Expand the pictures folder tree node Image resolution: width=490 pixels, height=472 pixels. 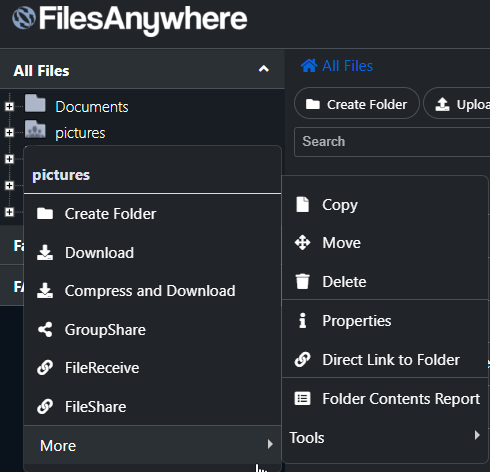[9, 133]
